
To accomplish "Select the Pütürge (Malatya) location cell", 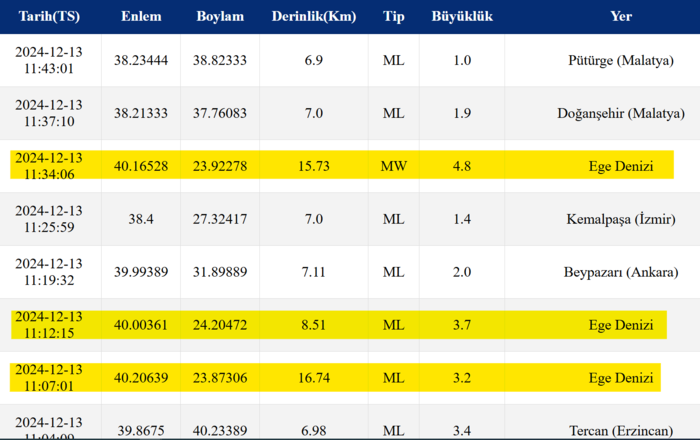I will (620, 60).
